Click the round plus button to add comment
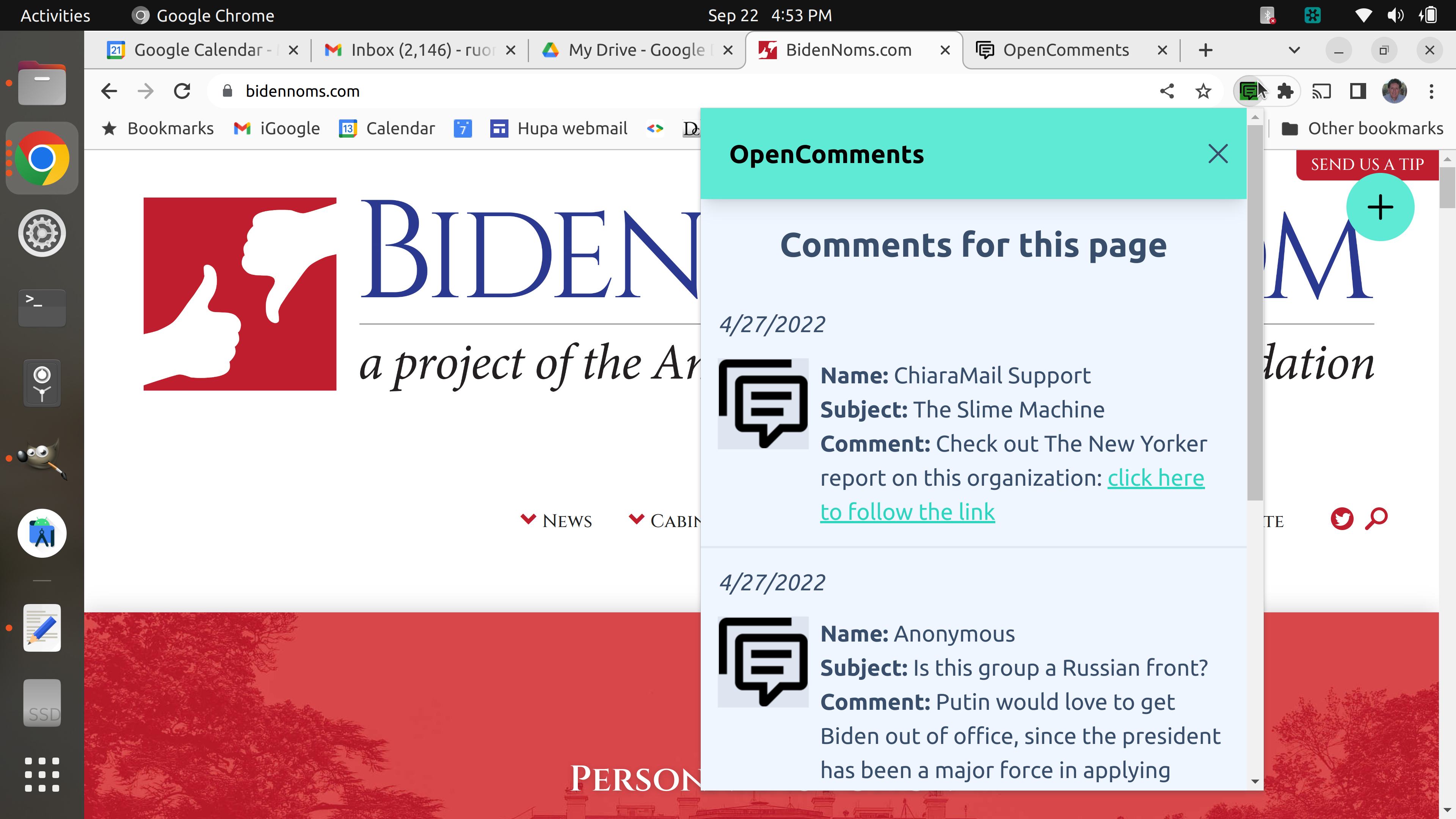 tap(1380, 207)
